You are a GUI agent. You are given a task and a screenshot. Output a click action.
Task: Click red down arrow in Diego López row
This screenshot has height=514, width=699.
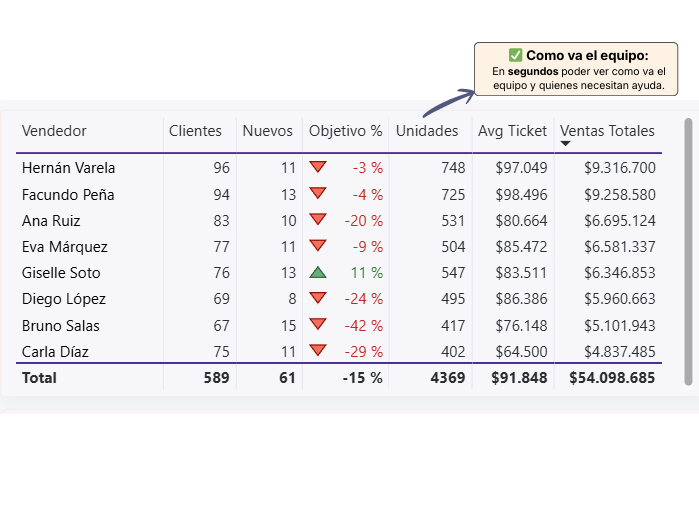[x=318, y=298]
